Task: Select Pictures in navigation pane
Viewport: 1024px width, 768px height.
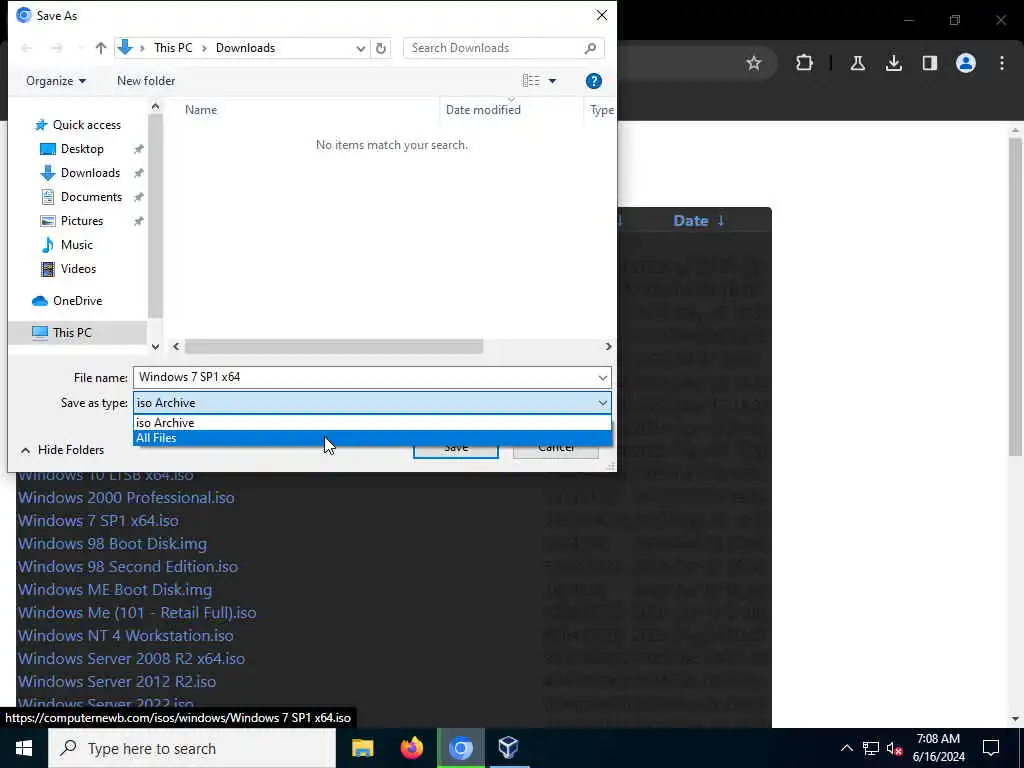Action: [x=82, y=221]
